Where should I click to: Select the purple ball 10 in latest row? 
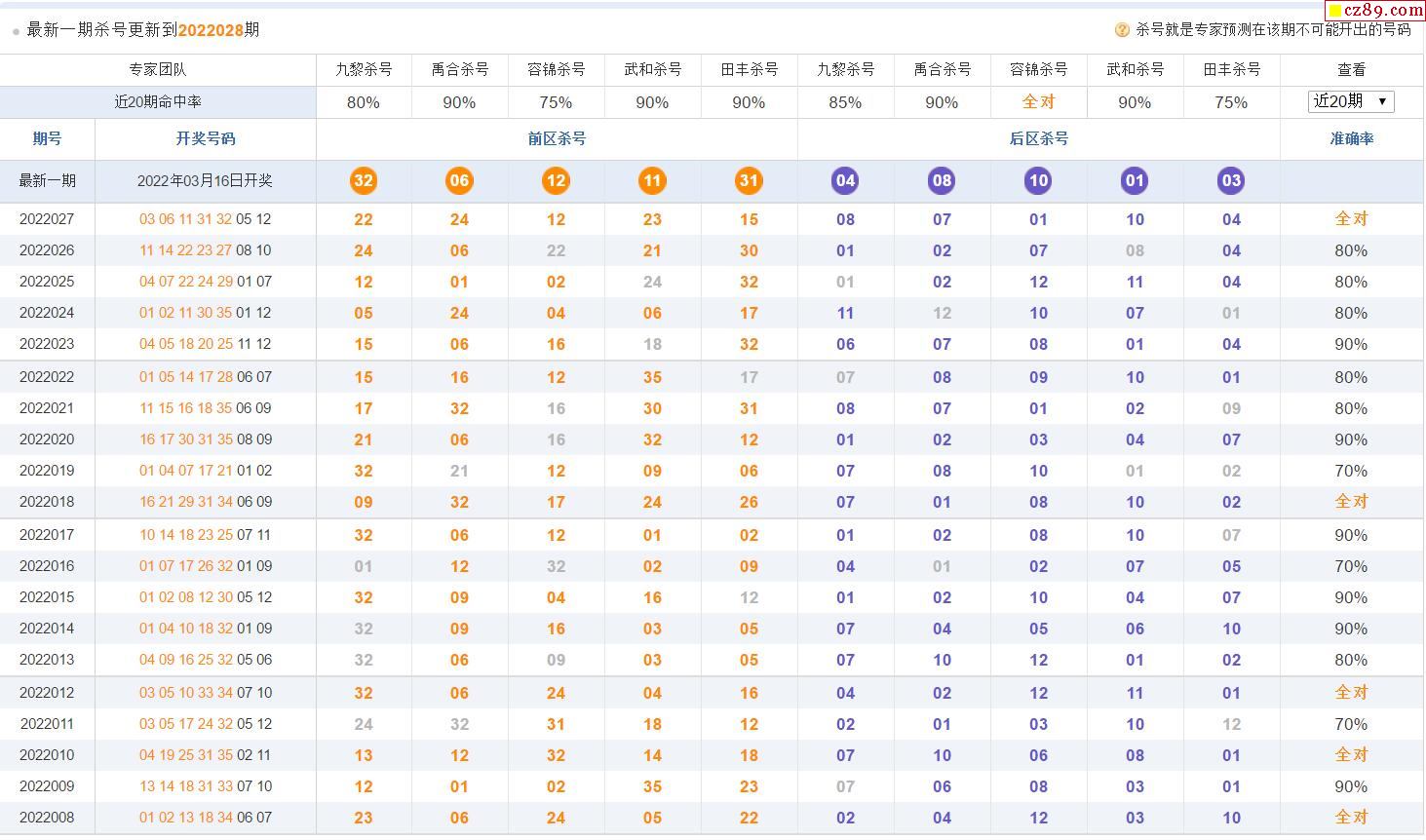point(1038,180)
